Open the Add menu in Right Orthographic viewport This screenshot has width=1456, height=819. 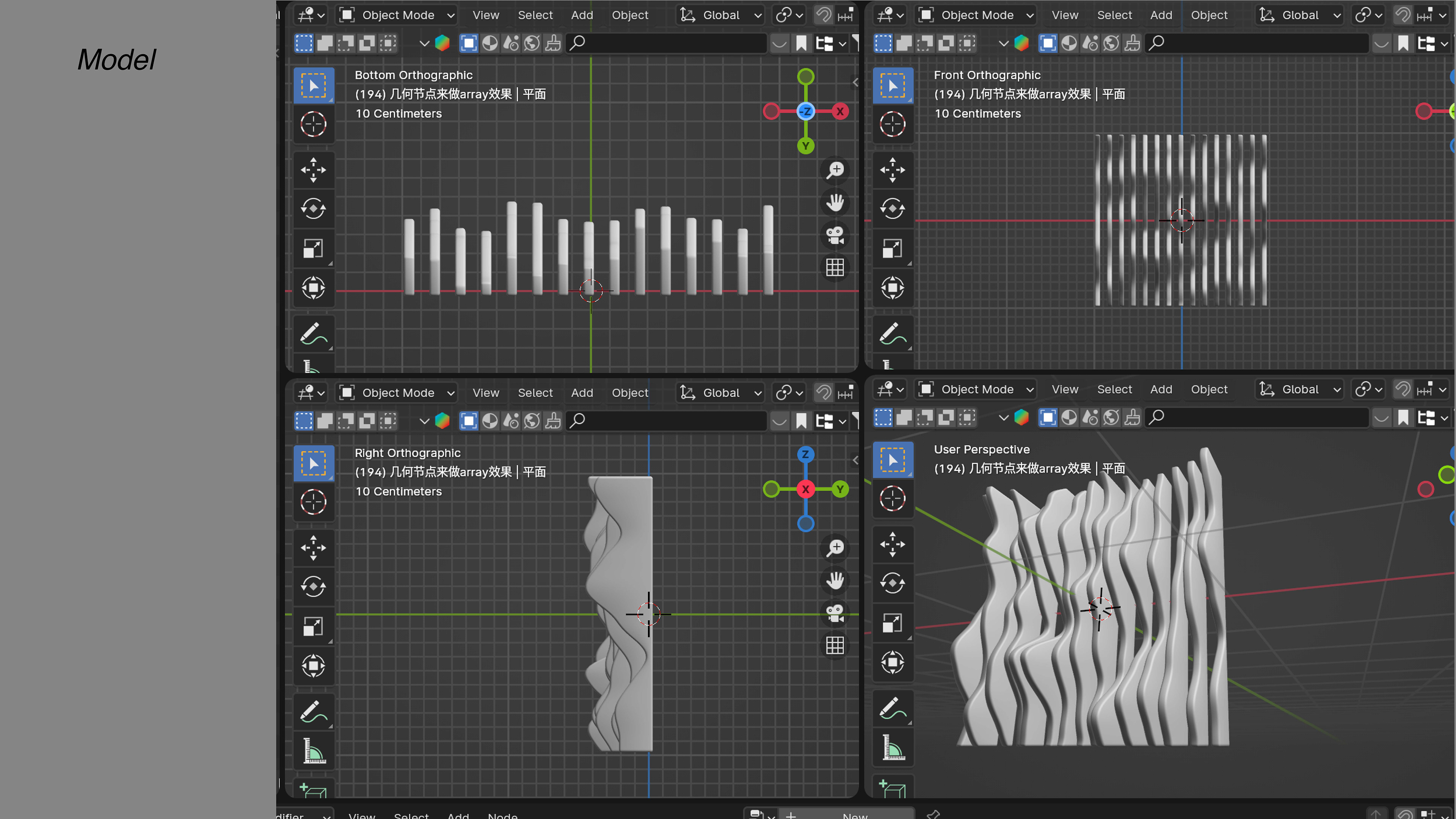[582, 393]
